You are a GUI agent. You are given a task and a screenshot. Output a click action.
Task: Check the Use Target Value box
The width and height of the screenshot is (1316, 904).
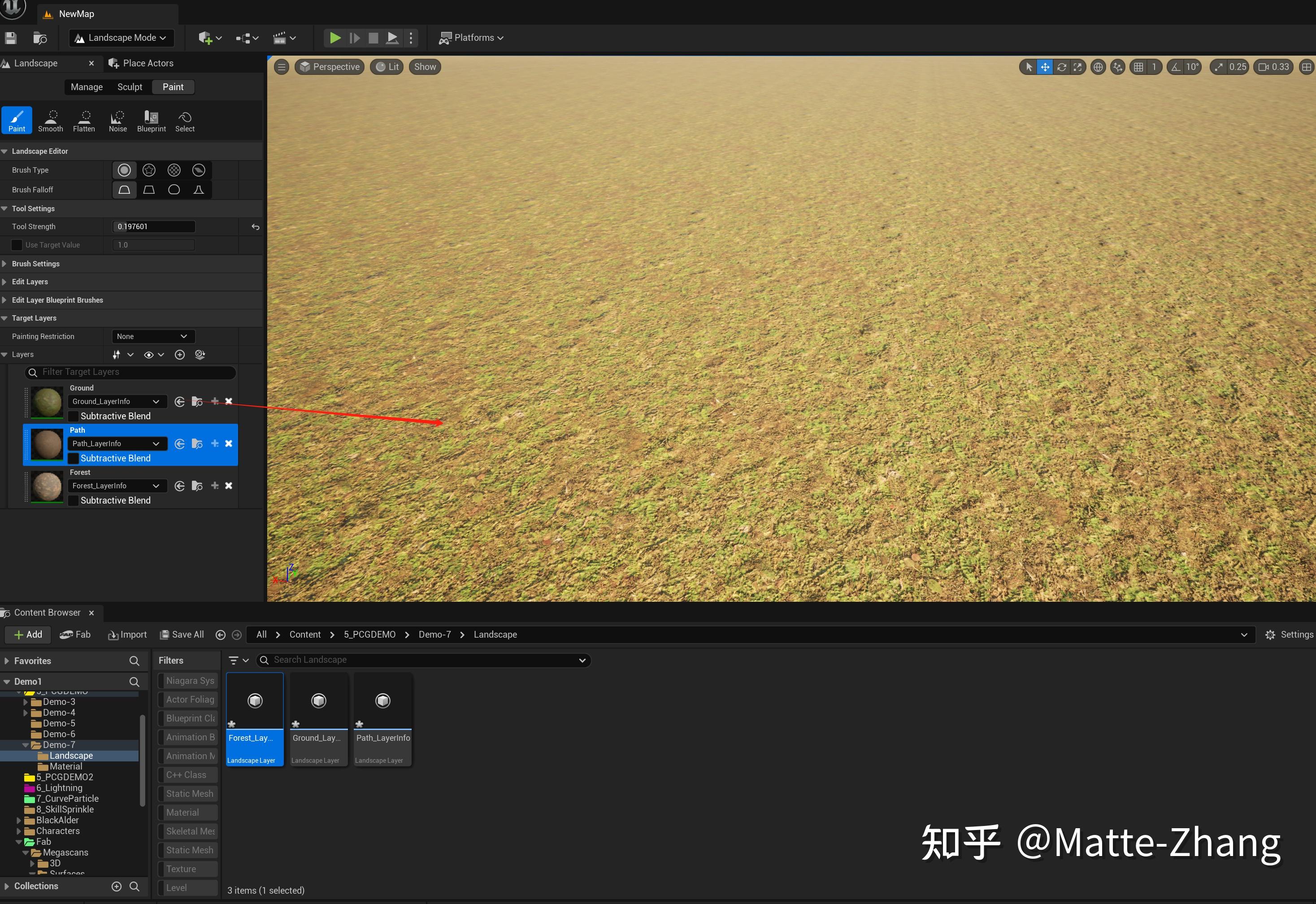(17, 245)
